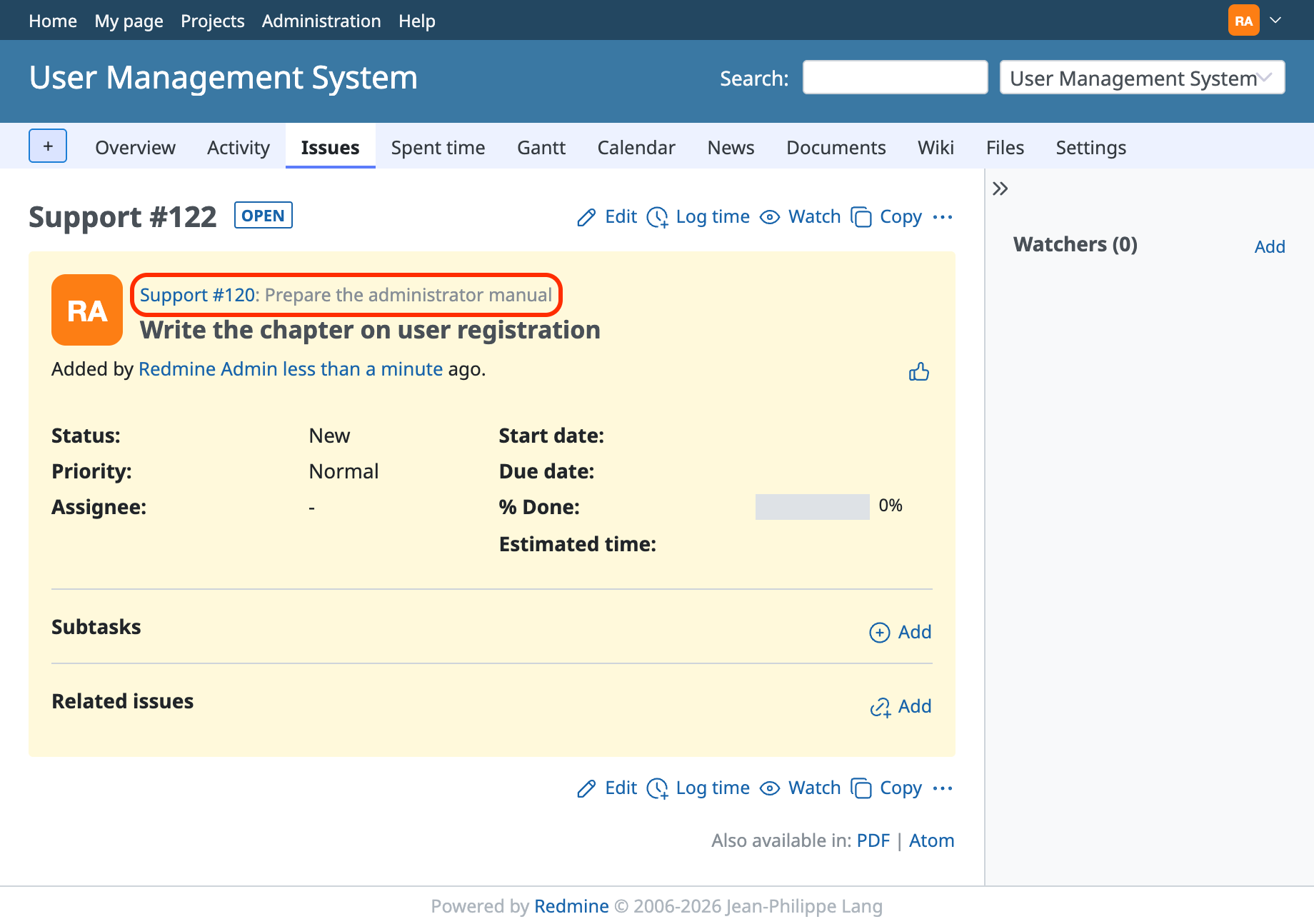Collapse the sidebar with the double chevron
The image size is (1314, 924).
point(1000,189)
